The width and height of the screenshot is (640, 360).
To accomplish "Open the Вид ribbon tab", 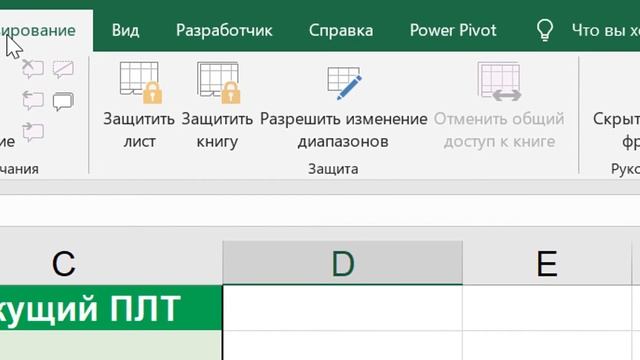I will pyautogui.click(x=125, y=31).
